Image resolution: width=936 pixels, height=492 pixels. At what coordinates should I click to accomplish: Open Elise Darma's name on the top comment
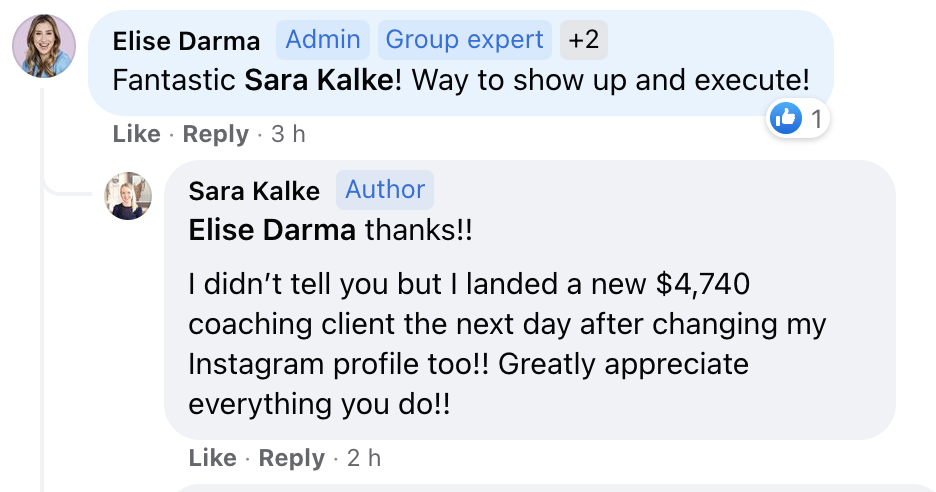pyautogui.click(x=186, y=41)
